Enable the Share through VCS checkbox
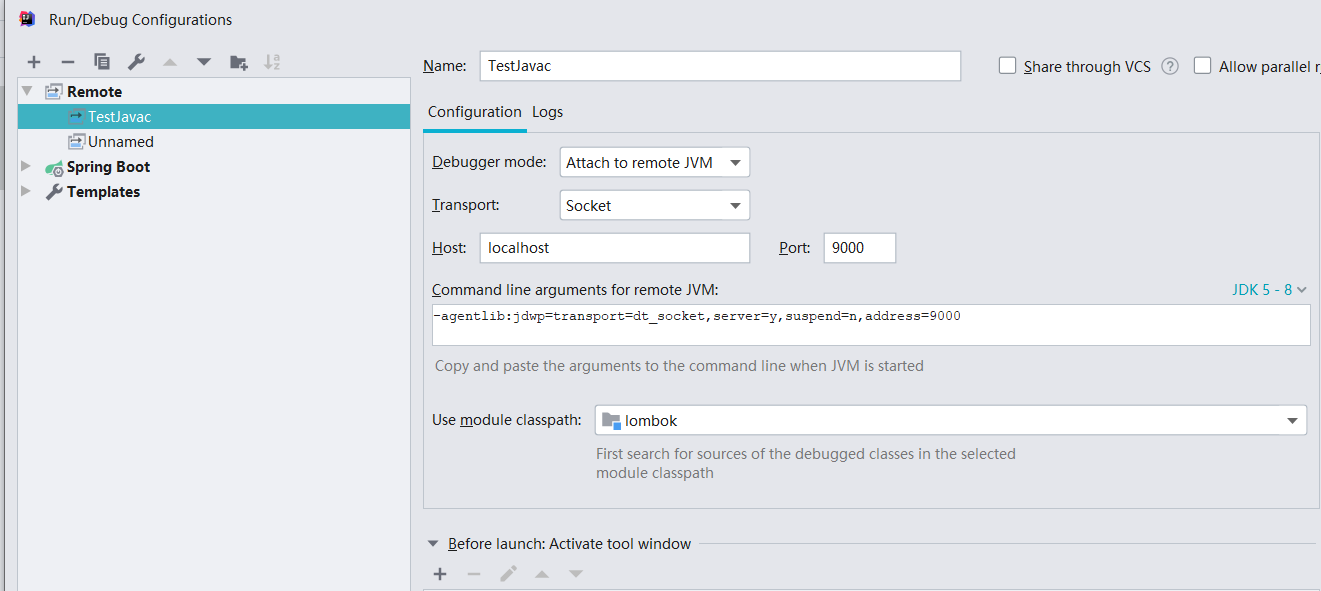 (1008, 66)
